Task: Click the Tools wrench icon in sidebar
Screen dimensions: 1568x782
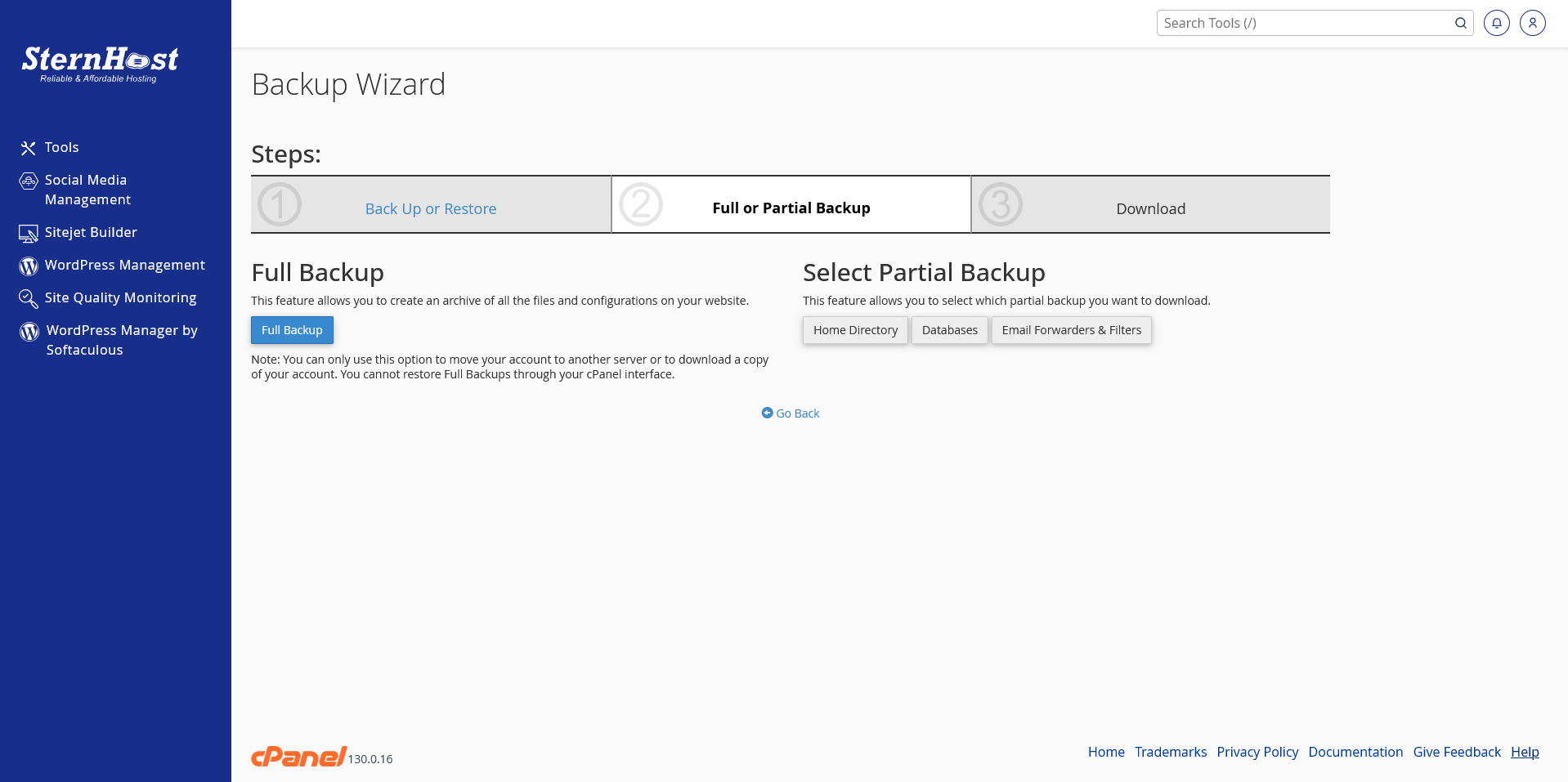Action: (x=29, y=148)
